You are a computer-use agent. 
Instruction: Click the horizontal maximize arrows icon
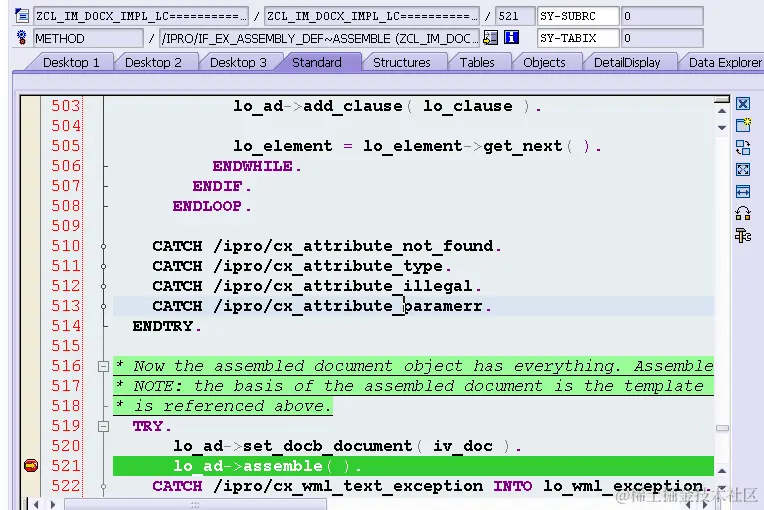click(x=743, y=191)
